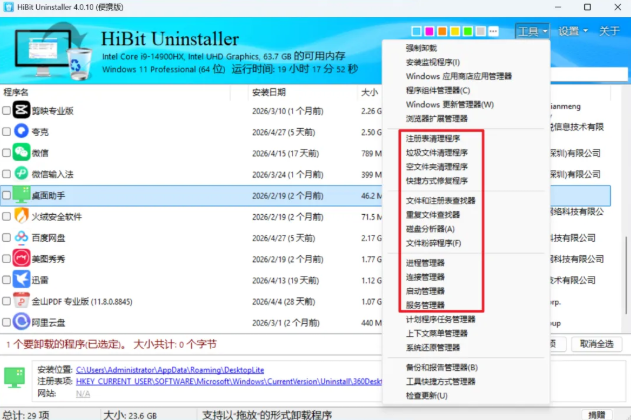Click the HiBit Uninstaller monitor and recycle bin logo
The image size is (631, 420).
click(53, 50)
